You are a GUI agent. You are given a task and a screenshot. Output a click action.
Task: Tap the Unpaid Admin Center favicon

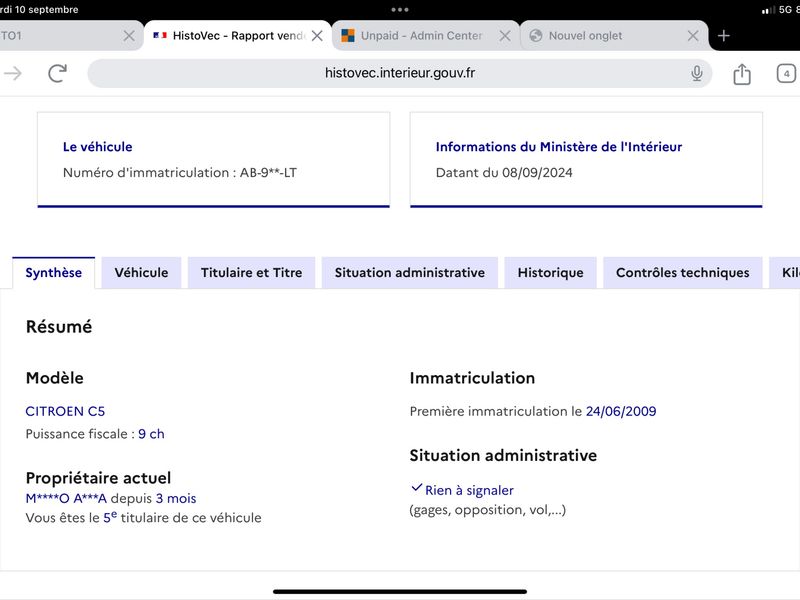tap(348, 35)
